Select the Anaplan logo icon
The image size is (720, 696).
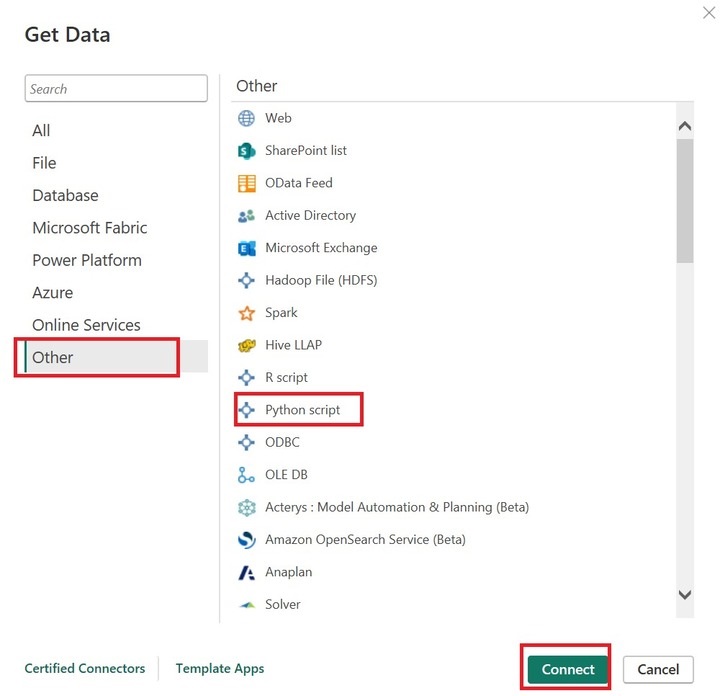coord(247,573)
